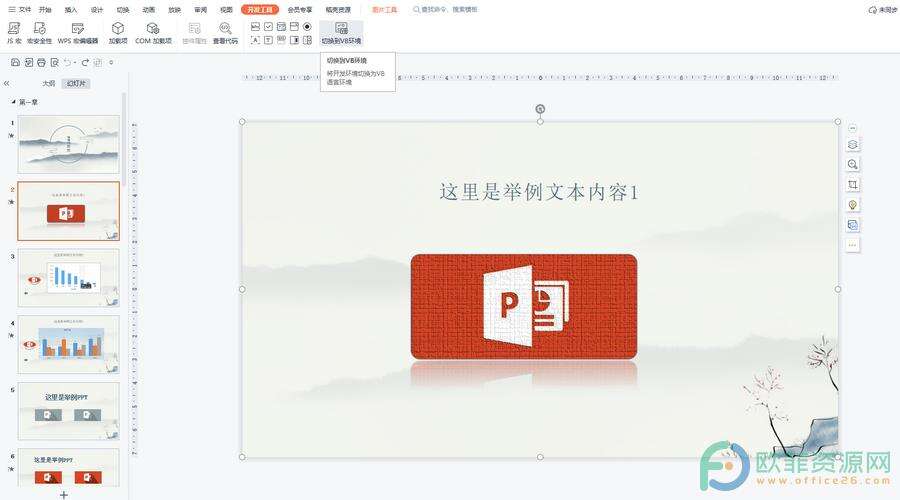Screen dimensions: 900x500
Task: Switch to the 幻灯片 slides tab
Action: 76,83
